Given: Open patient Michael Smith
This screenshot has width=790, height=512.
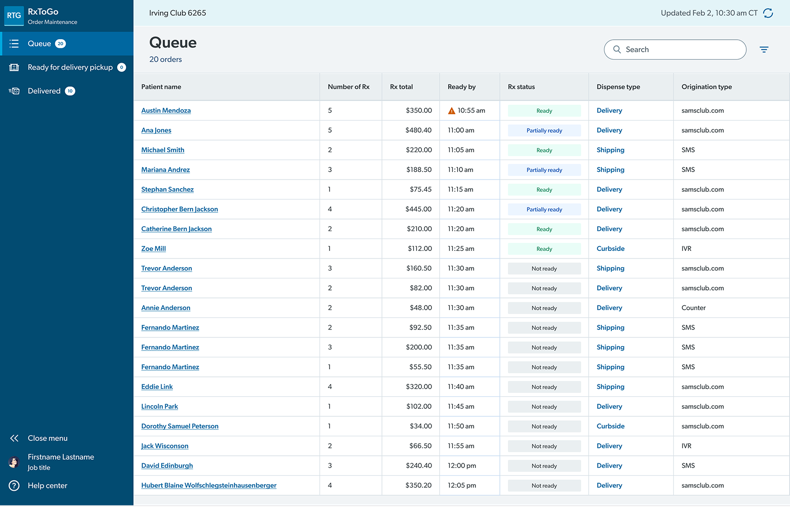Looking at the screenshot, I should (163, 150).
